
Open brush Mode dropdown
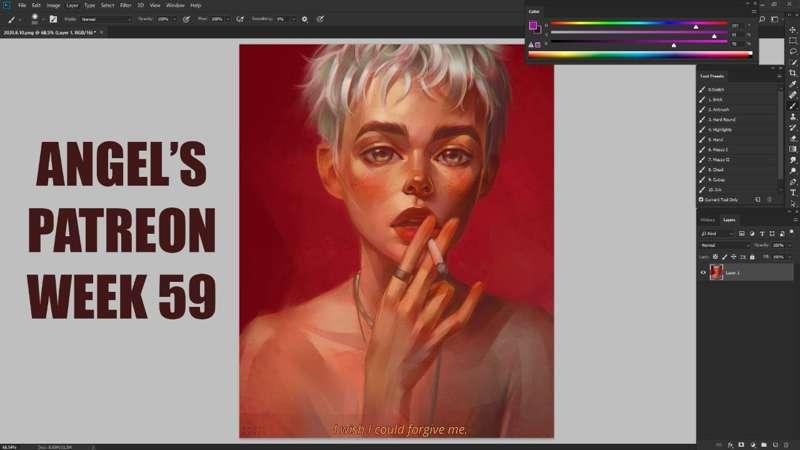coord(106,19)
